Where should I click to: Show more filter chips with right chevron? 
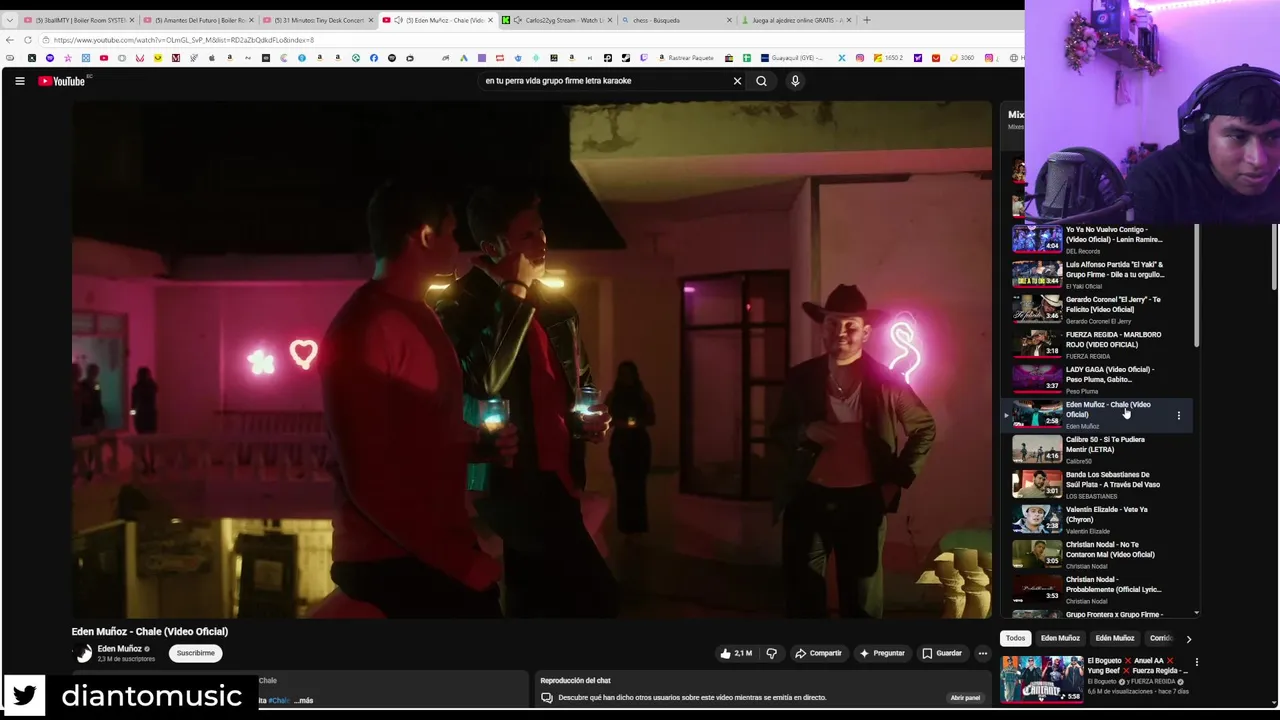[1188, 638]
